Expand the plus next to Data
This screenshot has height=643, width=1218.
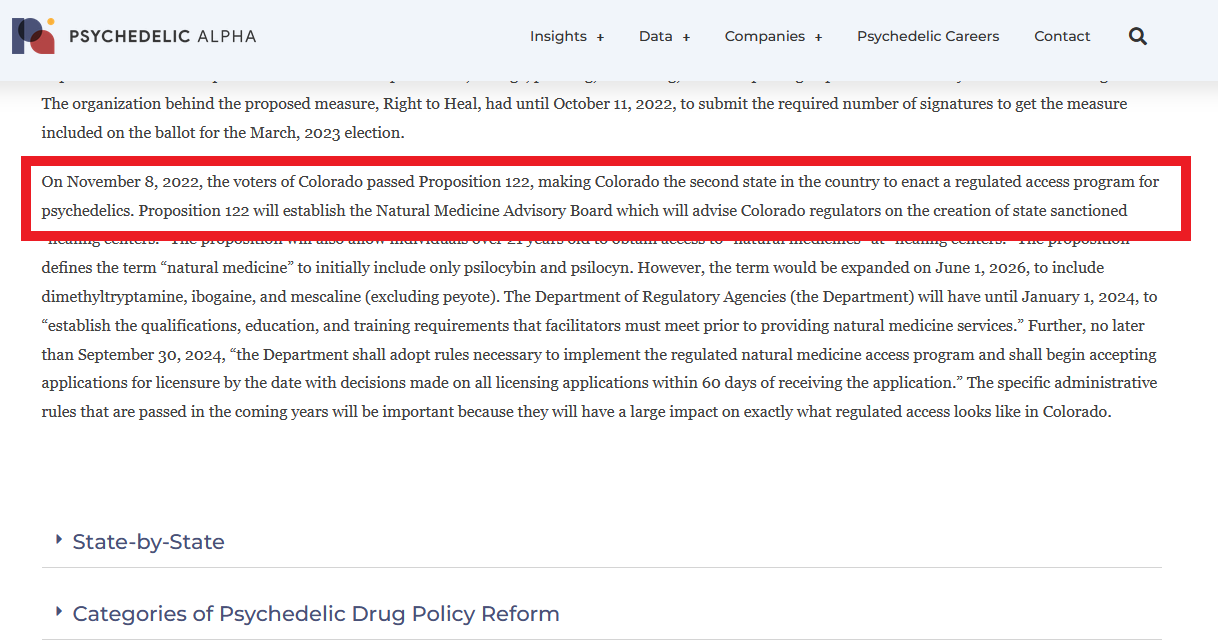coord(686,37)
